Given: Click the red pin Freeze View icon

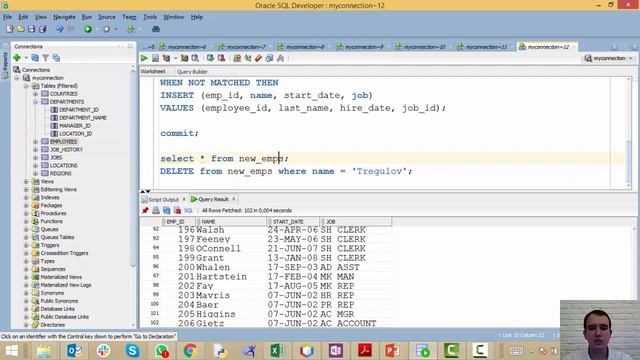Looking at the screenshot, I should [145, 211].
